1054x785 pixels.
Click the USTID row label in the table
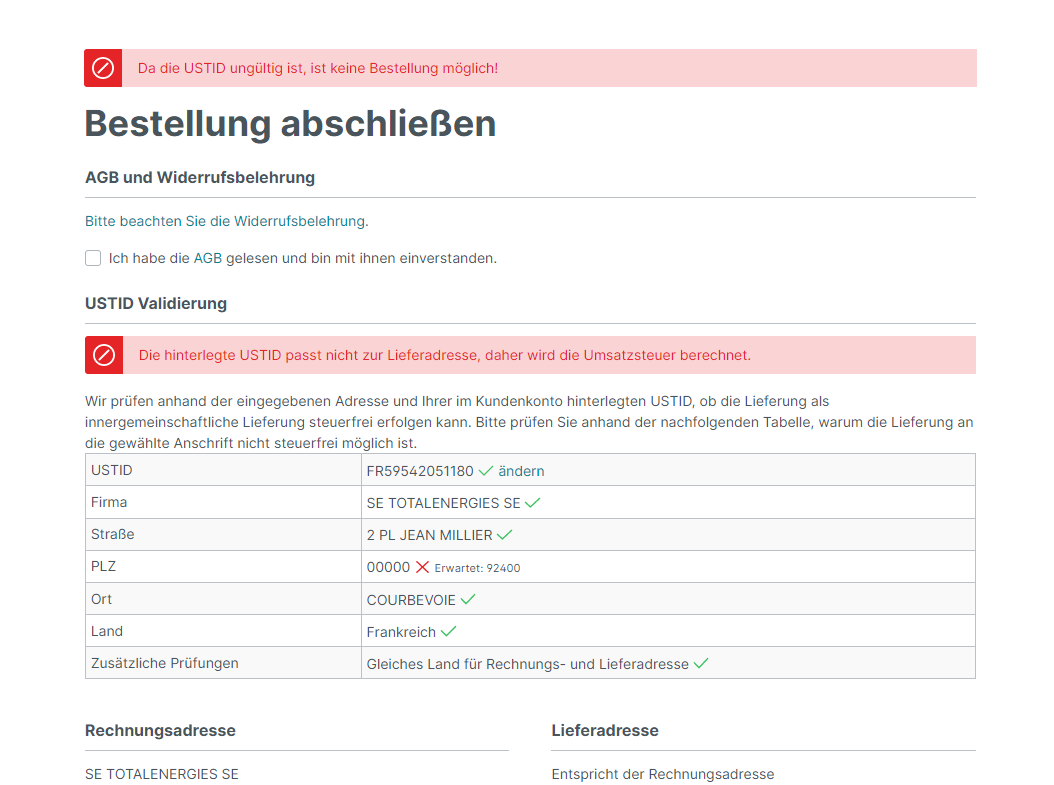coord(112,470)
